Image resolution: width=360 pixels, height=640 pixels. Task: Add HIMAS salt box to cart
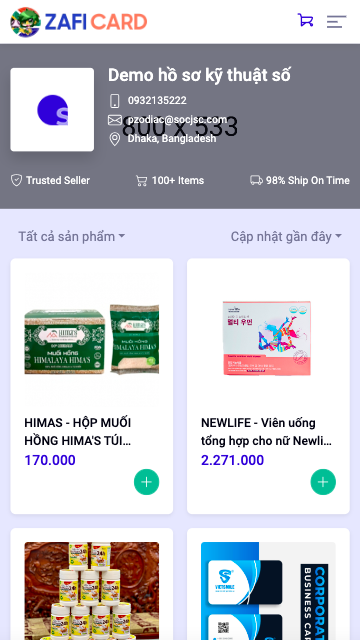coord(147,482)
